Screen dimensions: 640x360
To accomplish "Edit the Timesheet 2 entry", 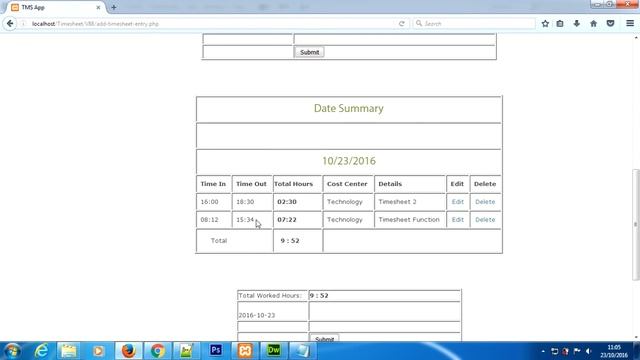I will [458, 202].
